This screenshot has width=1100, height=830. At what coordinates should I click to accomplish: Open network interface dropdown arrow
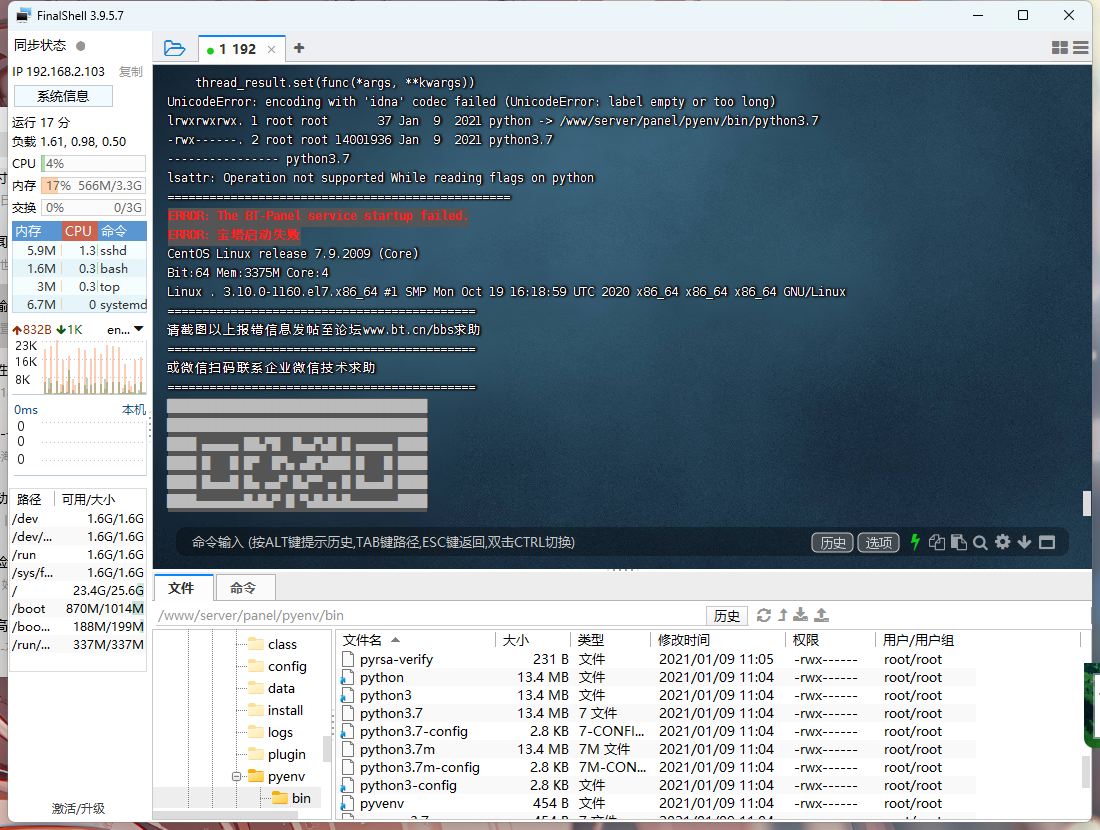point(139,329)
